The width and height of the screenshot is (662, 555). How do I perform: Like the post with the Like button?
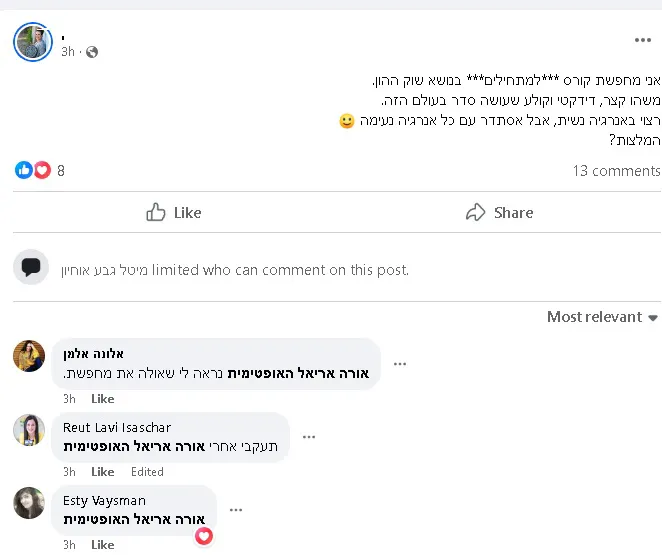[x=174, y=212]
